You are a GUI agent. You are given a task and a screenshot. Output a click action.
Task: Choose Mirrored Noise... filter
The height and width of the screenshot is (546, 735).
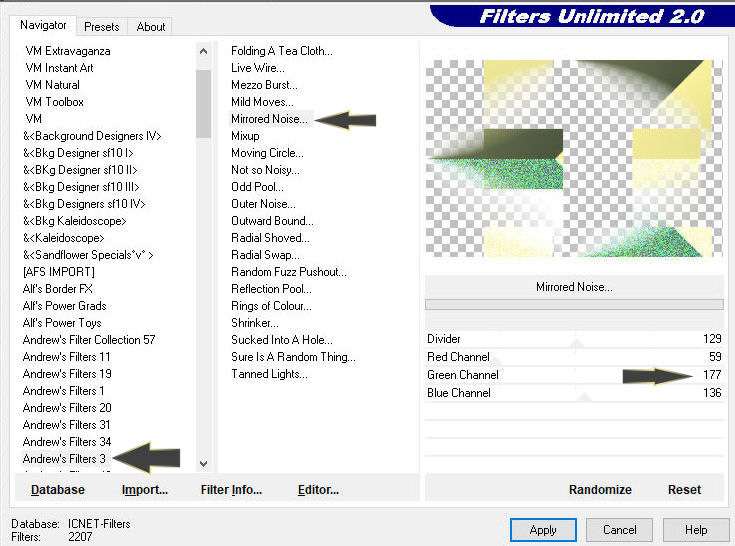click(269, 119)
